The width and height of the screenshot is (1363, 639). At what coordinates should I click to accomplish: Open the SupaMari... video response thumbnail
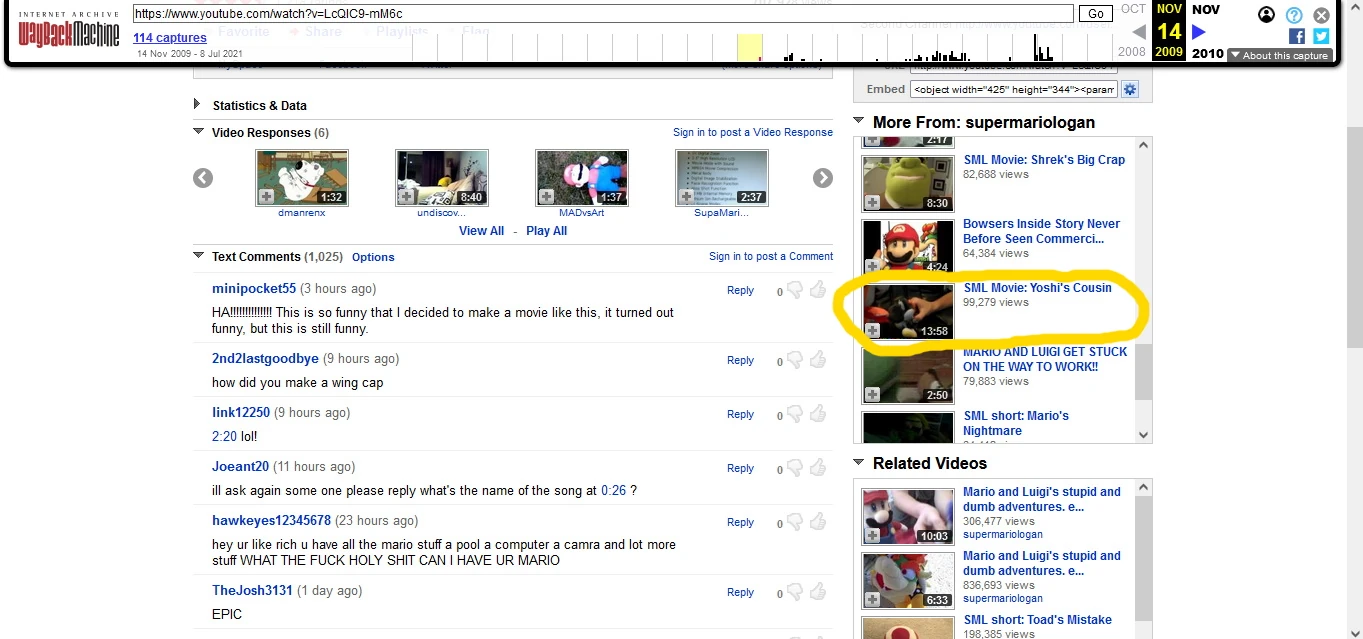coord(722,178)
